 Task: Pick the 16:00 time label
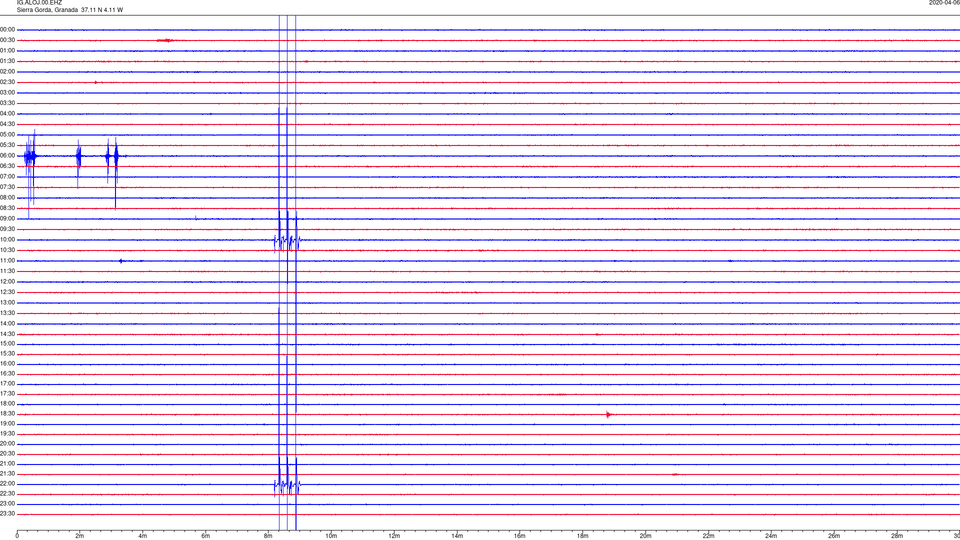click(7, 363)
